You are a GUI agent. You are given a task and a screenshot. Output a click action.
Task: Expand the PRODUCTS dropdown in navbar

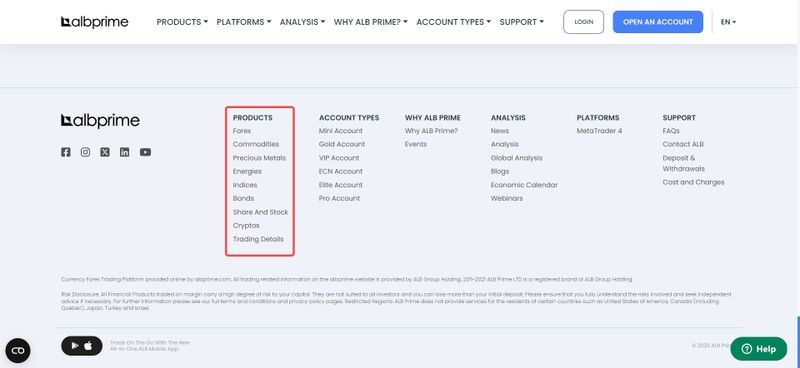(x=182, y=22)
